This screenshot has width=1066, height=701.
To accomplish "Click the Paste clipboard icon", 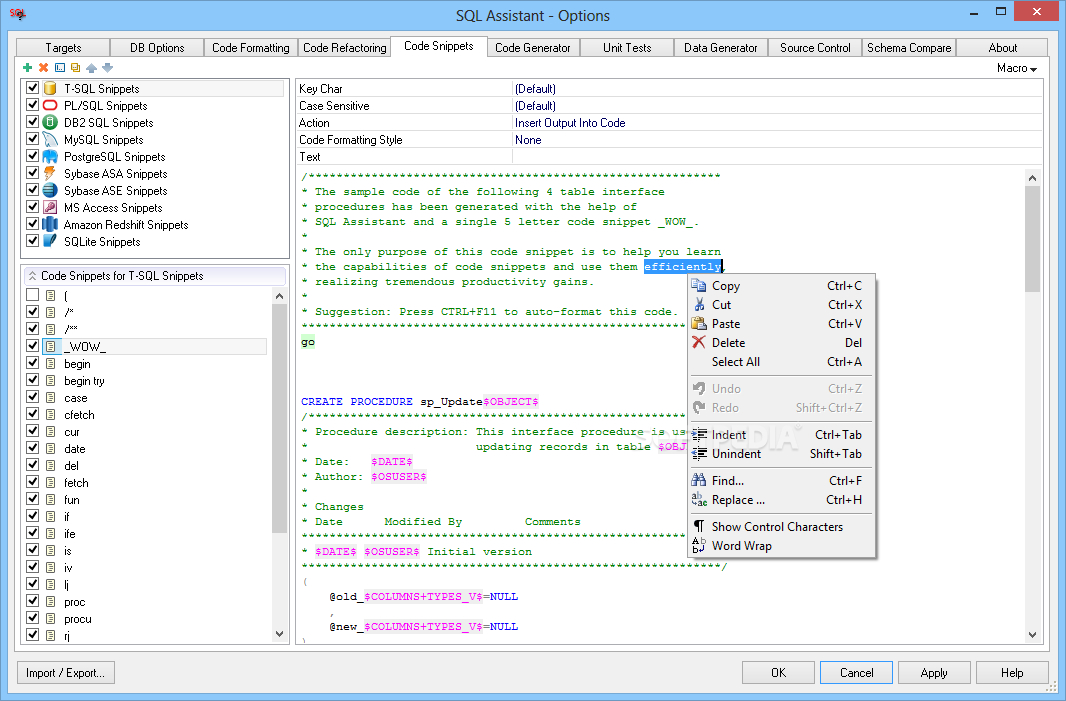I will tap(699, 324).
